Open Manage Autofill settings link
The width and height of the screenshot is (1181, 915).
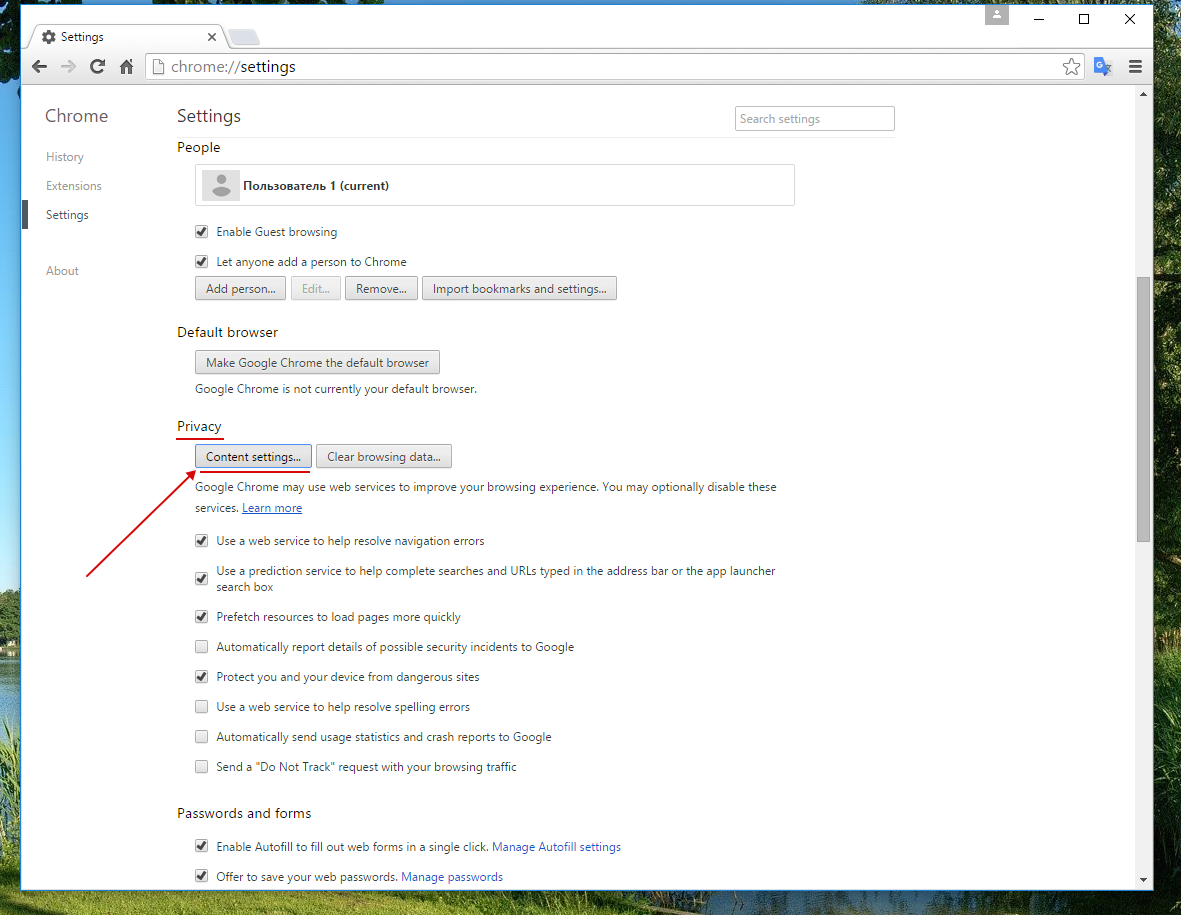tap(557, 847)
